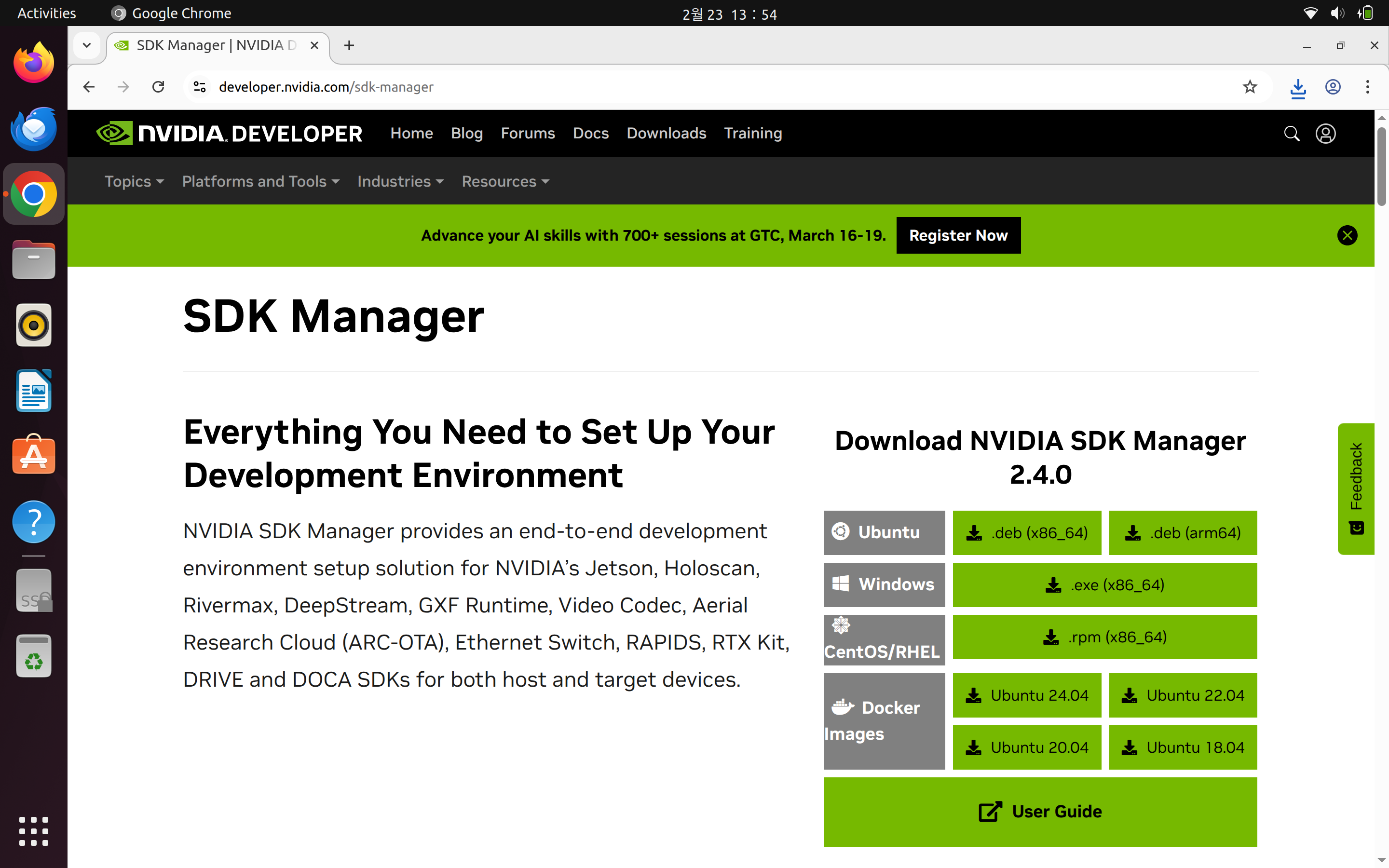Bookmark this page with the star icon
This screenshot has height=868, width=1389.
tap(1250, 87)
